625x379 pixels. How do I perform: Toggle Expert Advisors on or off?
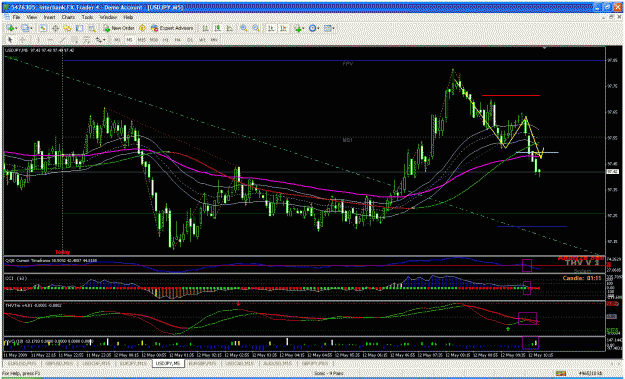coord(172,28)
